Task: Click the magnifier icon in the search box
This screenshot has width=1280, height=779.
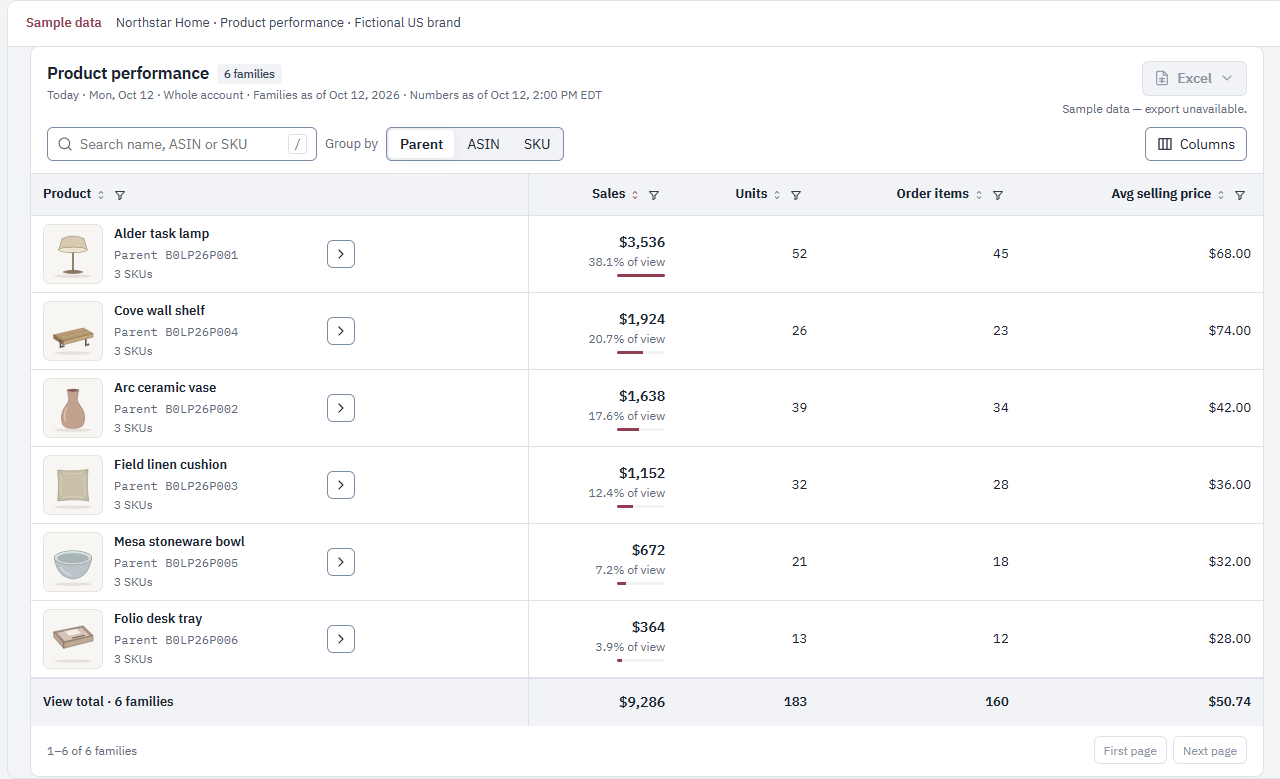Action: coord(65,144)
